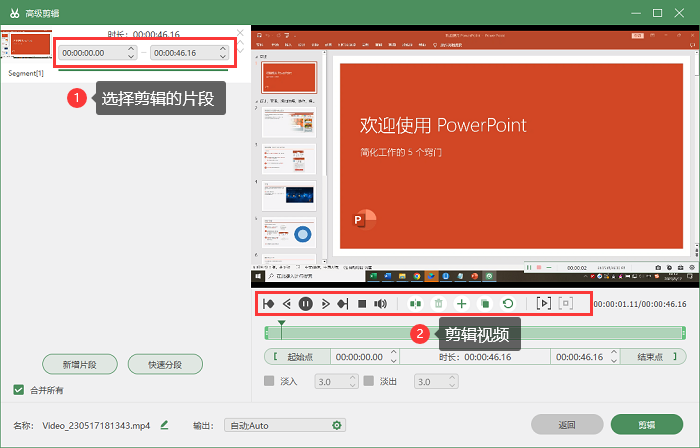The width and height of the screenshot is (700, 448).
Task: Increase the segment list start time
Action: click(131, 49)
